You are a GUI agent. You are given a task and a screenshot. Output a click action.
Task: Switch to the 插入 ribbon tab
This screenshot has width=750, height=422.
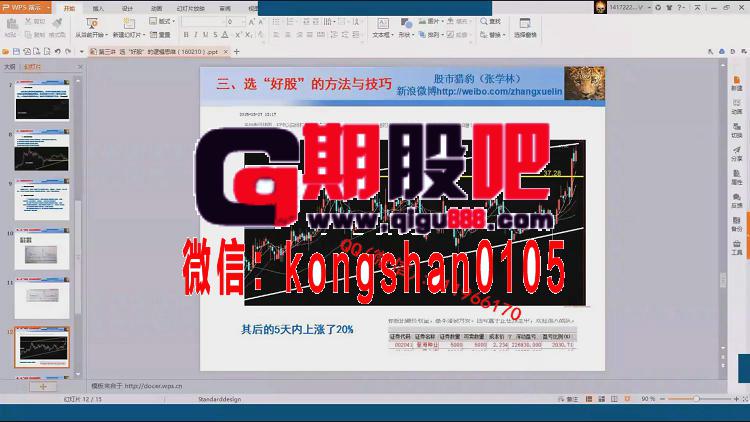coord(98,9)
